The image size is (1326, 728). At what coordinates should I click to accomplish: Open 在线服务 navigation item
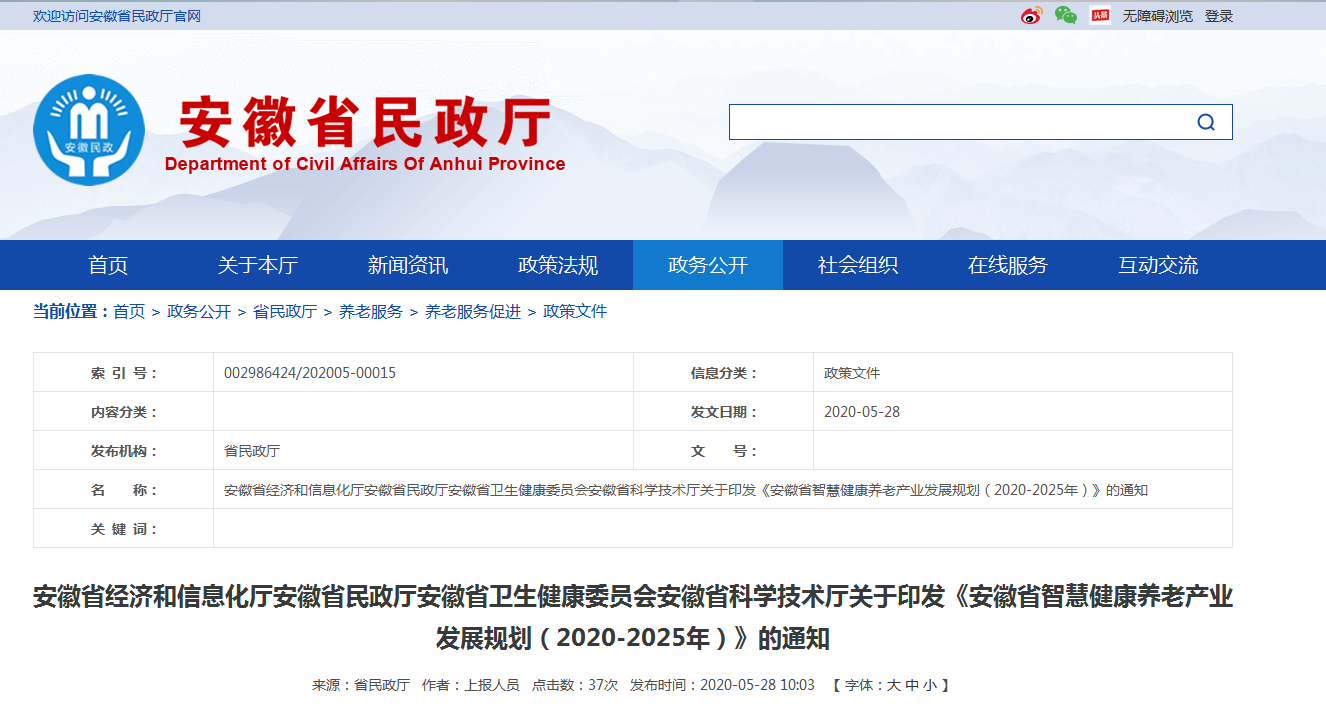click(1008, 265)
